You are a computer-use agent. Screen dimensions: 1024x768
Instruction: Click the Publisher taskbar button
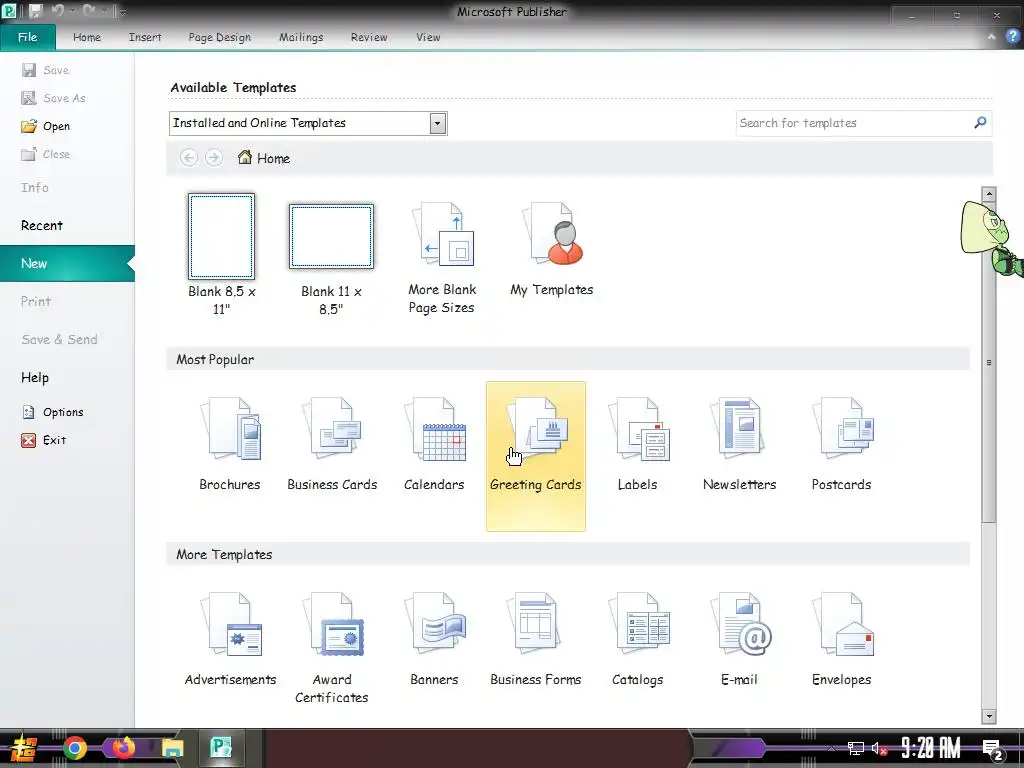click(x=221, y=748)
